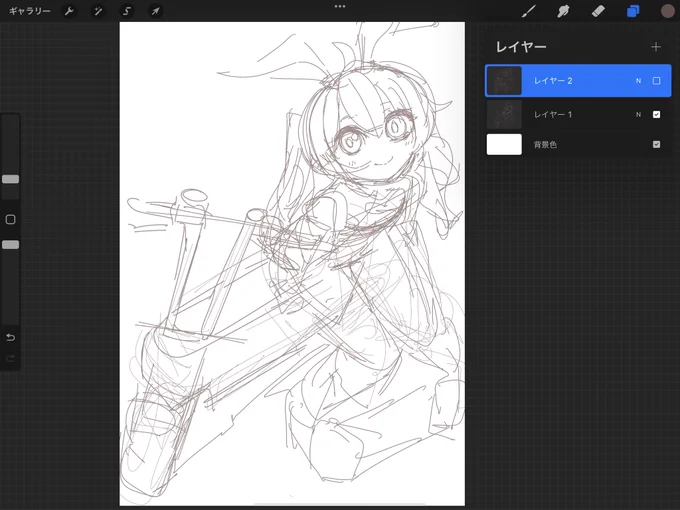The height and width of the screenshot is (510, 680).
Task: Click the レイヤー 2 thumbnail
Action: 504,81
